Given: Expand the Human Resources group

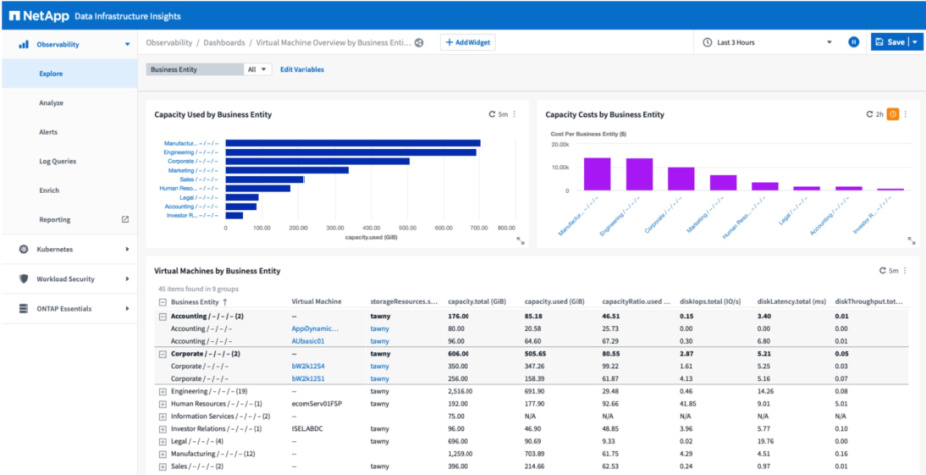Looking at the screenshot, I should coord(162,404).
